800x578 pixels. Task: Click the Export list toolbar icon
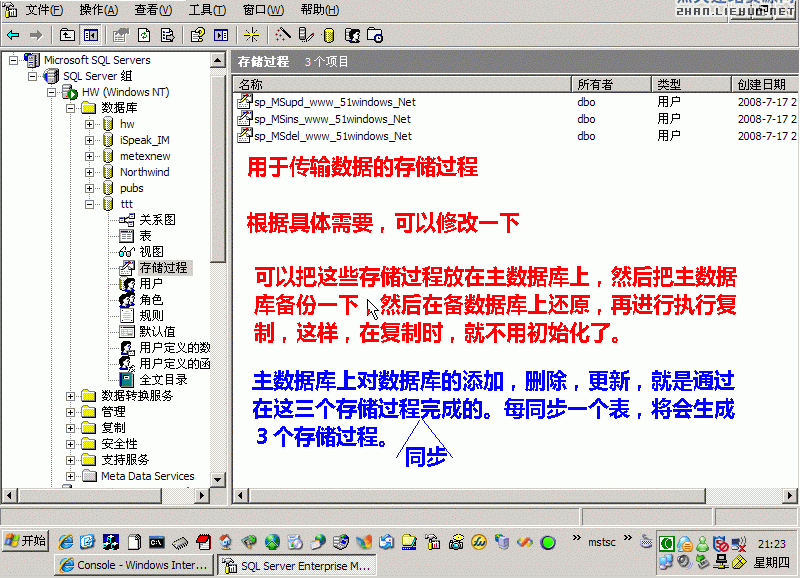pyautogui.click(x=167, y=35)
